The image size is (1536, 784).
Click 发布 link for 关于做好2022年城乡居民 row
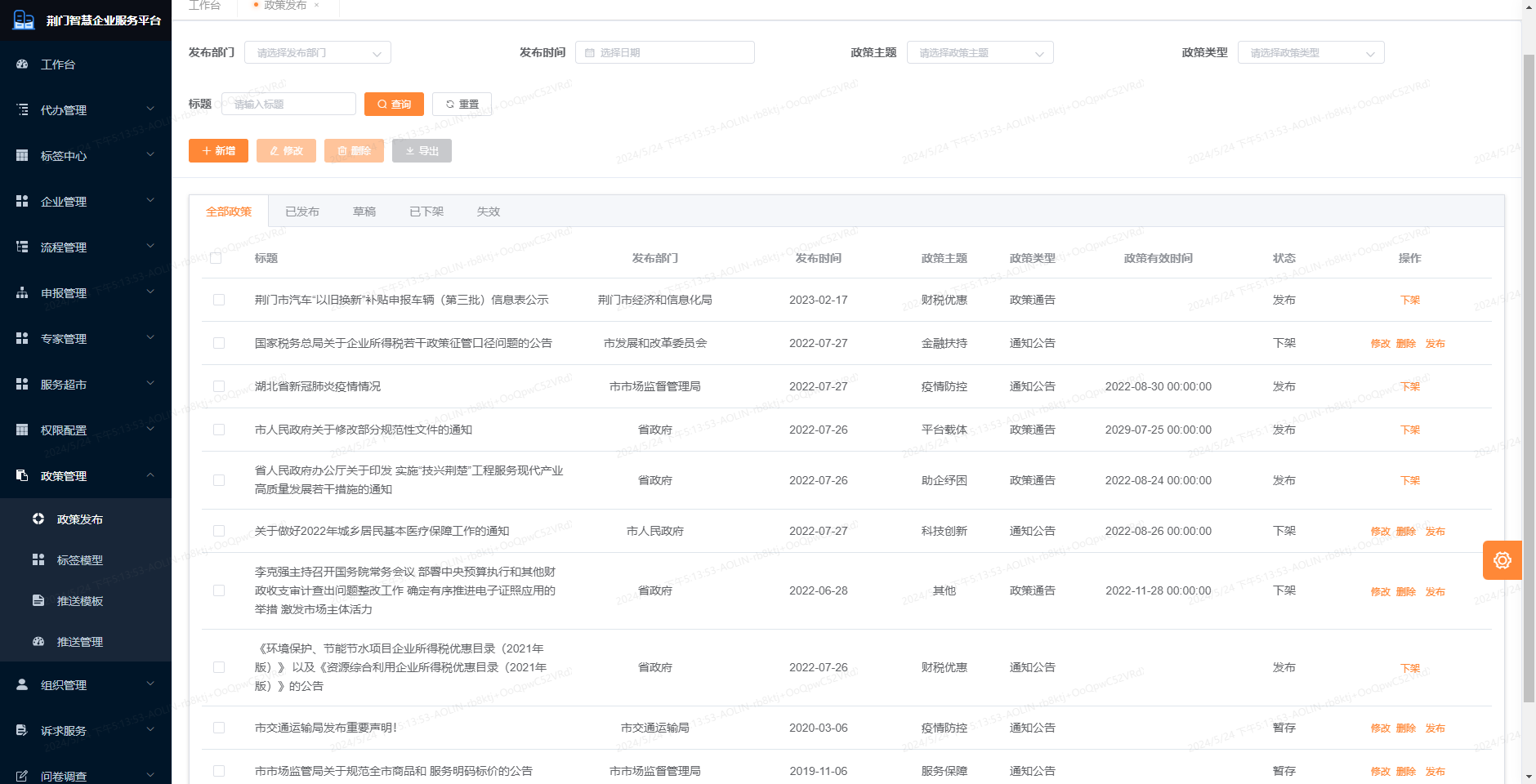1436,531
